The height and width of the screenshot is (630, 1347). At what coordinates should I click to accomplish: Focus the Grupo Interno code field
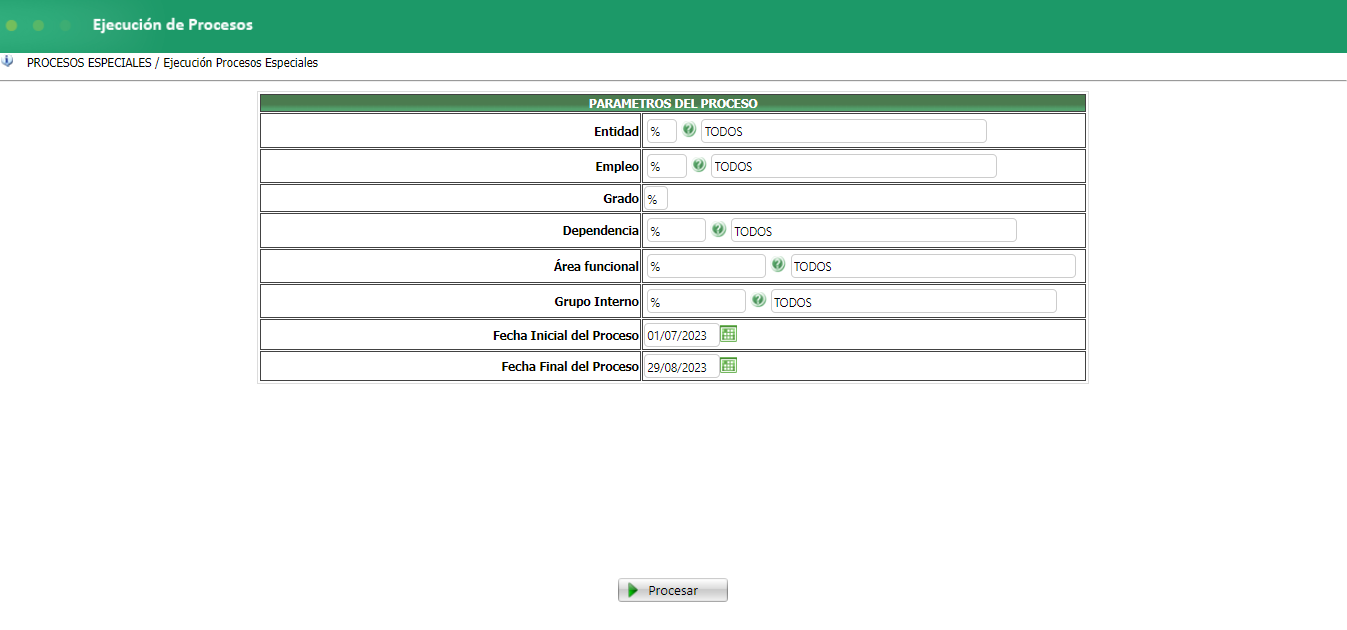(x=696, y=301)
